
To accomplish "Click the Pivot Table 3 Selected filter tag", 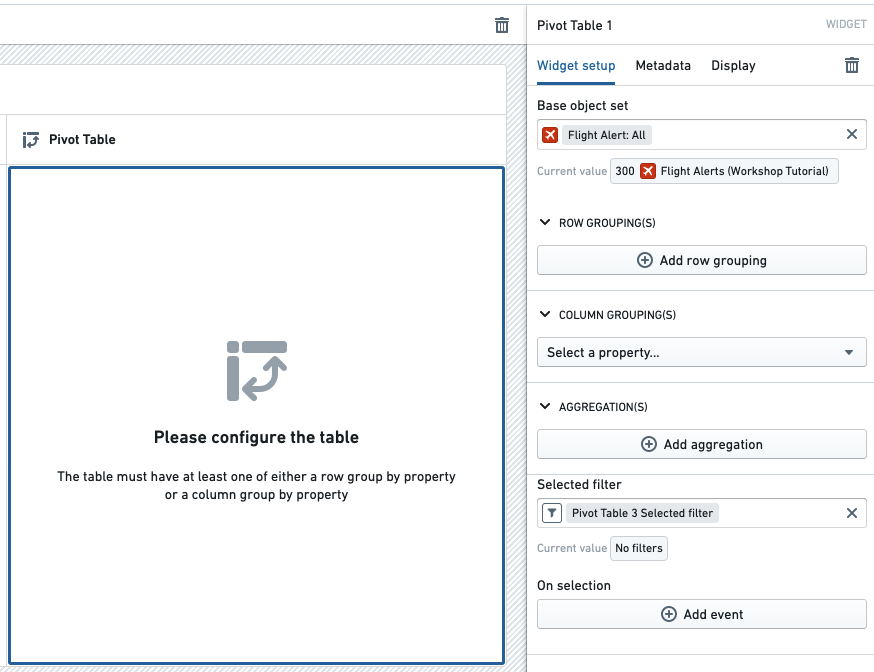I will 642,513.
